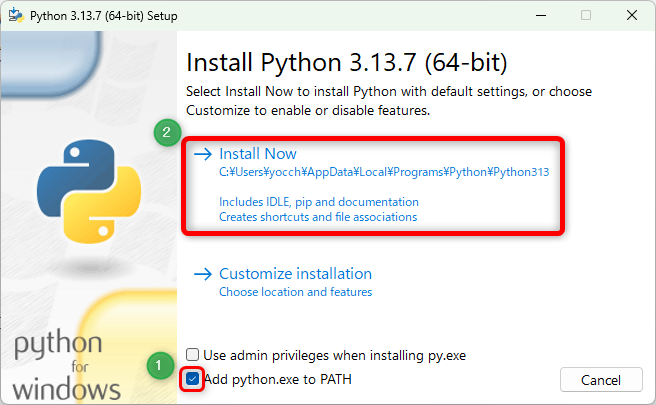Click the Customize installation arrow icon
The image size is (656, 405).
pyautogui.click(x=203, y=274)
